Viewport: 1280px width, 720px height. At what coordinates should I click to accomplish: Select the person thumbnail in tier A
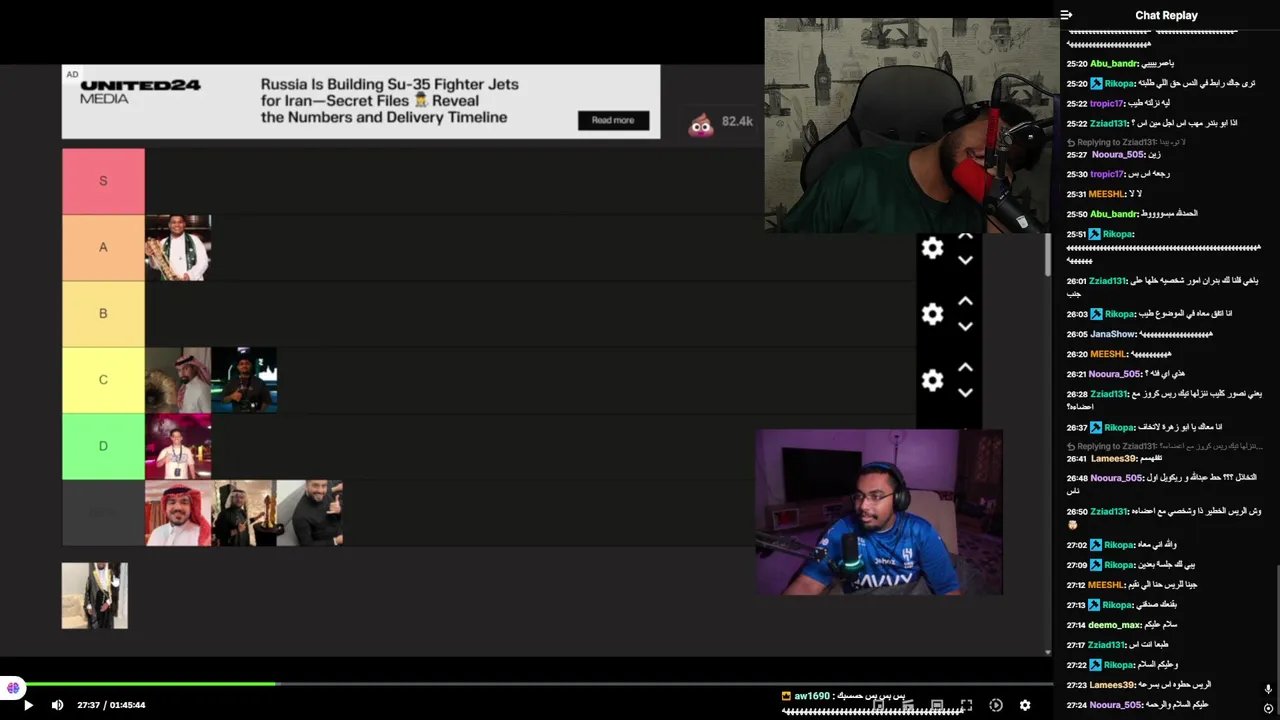point(178,247)
